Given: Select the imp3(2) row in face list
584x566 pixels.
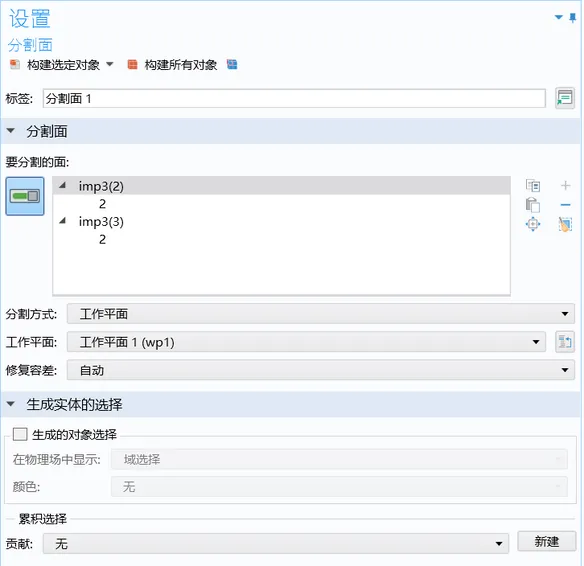Looking at the screenshot, I should pyautogui.click(x=282, y=186).
